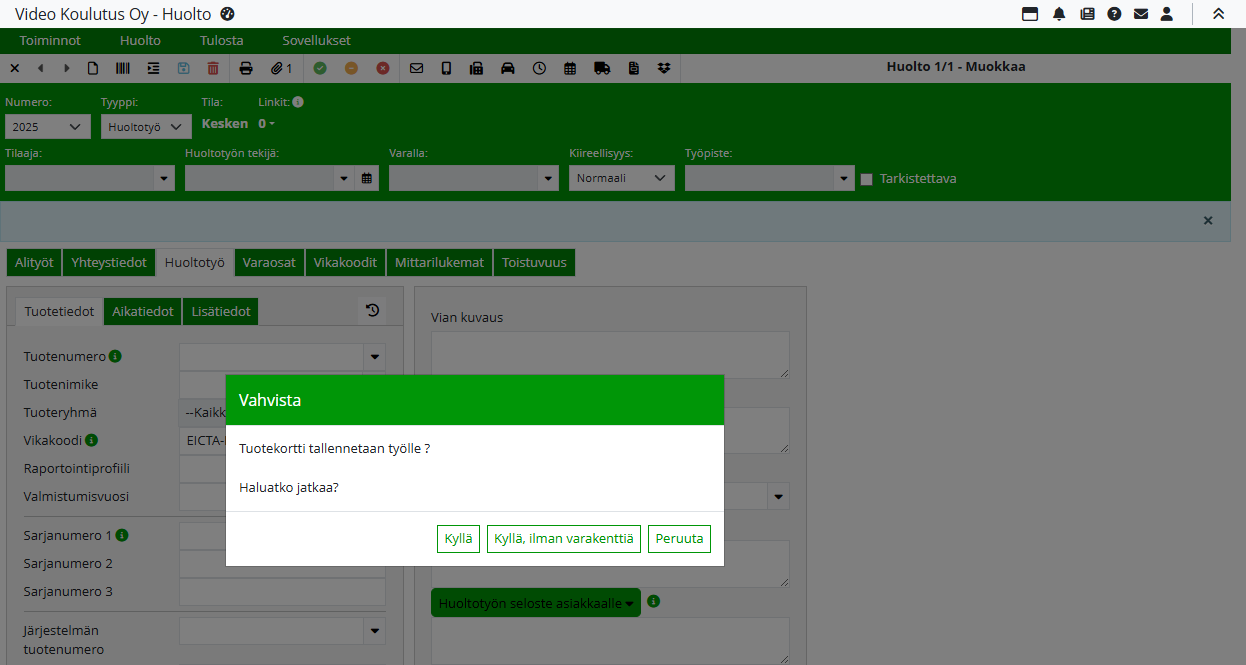Screen dimensions: 1246x665
Task: Open the Tulosta menu
Action: [221, 41]
